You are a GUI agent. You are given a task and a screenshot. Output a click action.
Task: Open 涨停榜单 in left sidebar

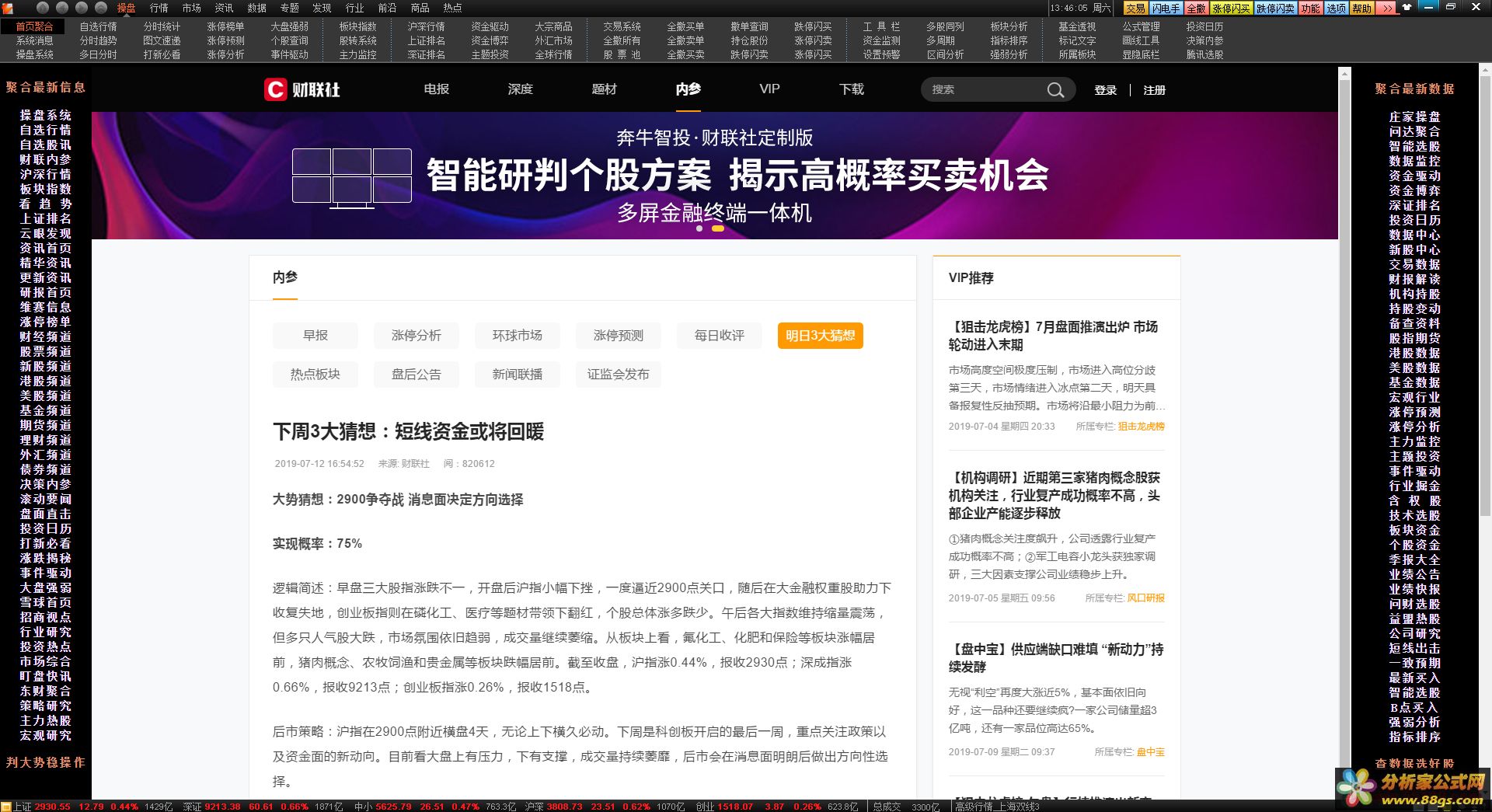click(x=45, y=322)
